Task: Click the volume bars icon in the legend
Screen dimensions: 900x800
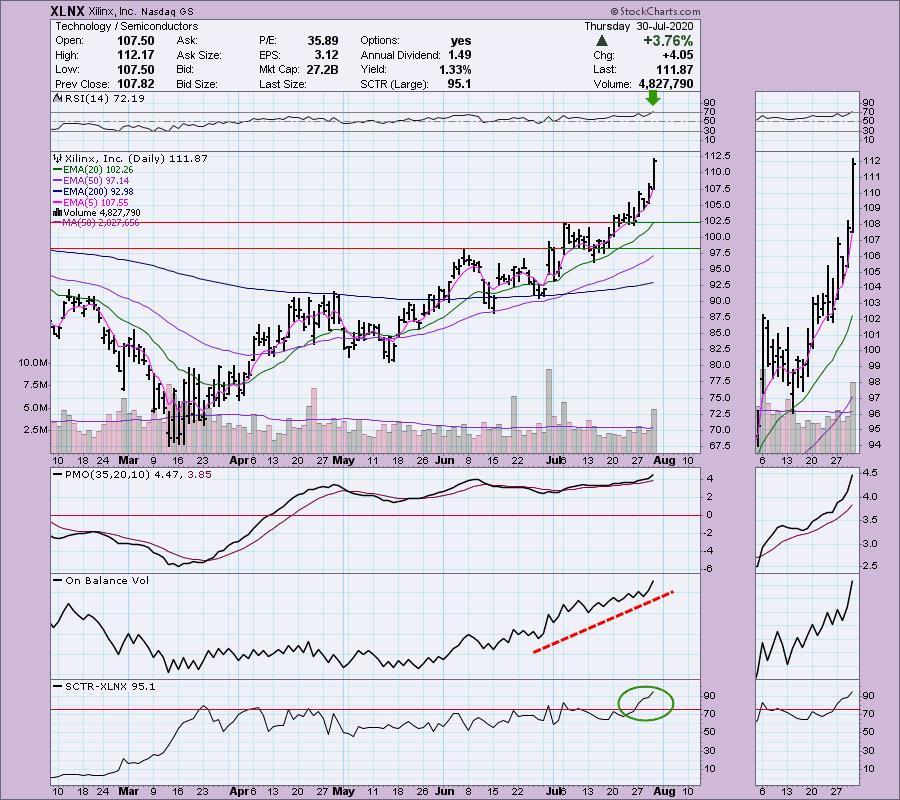Action: coord(57,213)
